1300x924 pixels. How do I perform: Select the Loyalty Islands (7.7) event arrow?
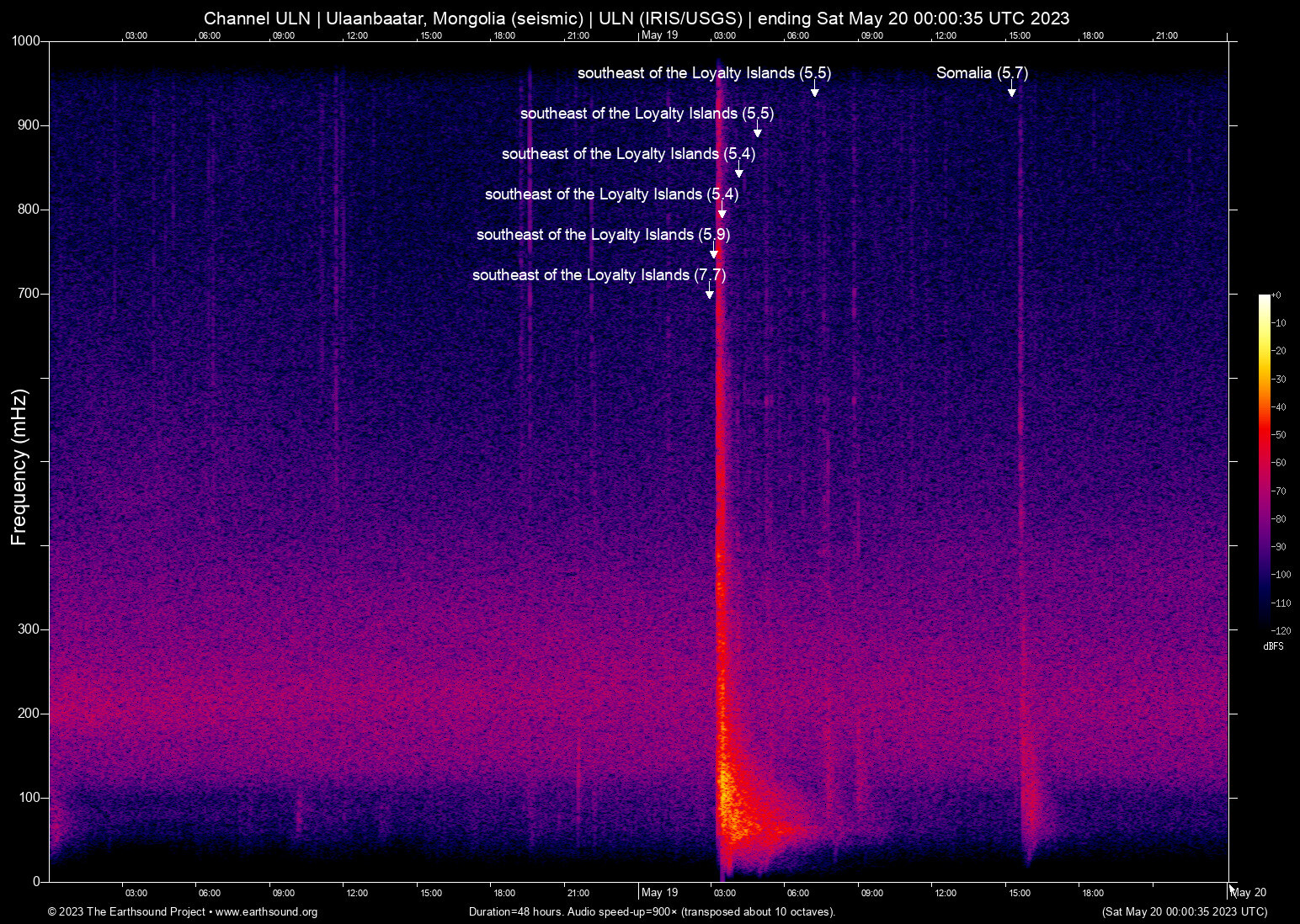pyautogui.click(x=710, y=292)
